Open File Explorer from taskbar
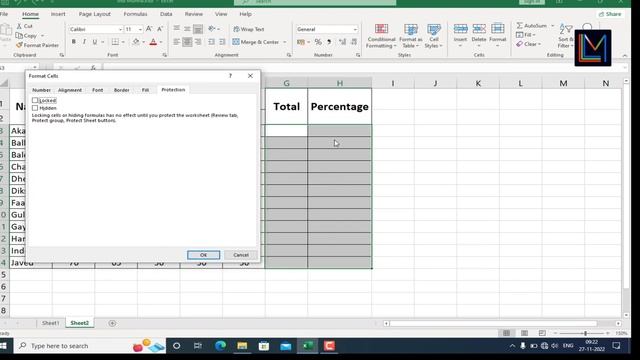640x360 pixels. [242, 346]
